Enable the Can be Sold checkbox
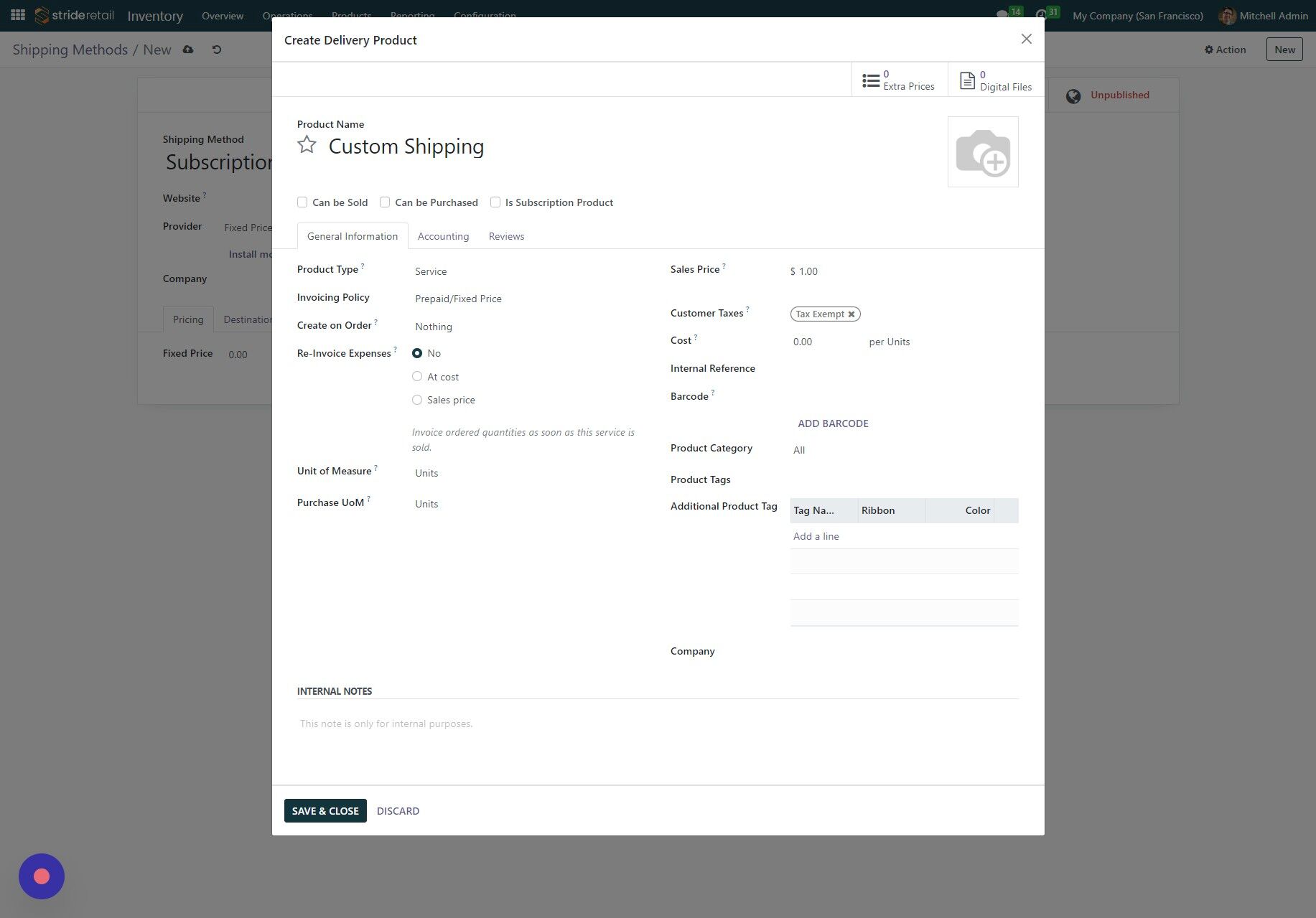This screenshot has width=1316, height=918. click(302, 202)
